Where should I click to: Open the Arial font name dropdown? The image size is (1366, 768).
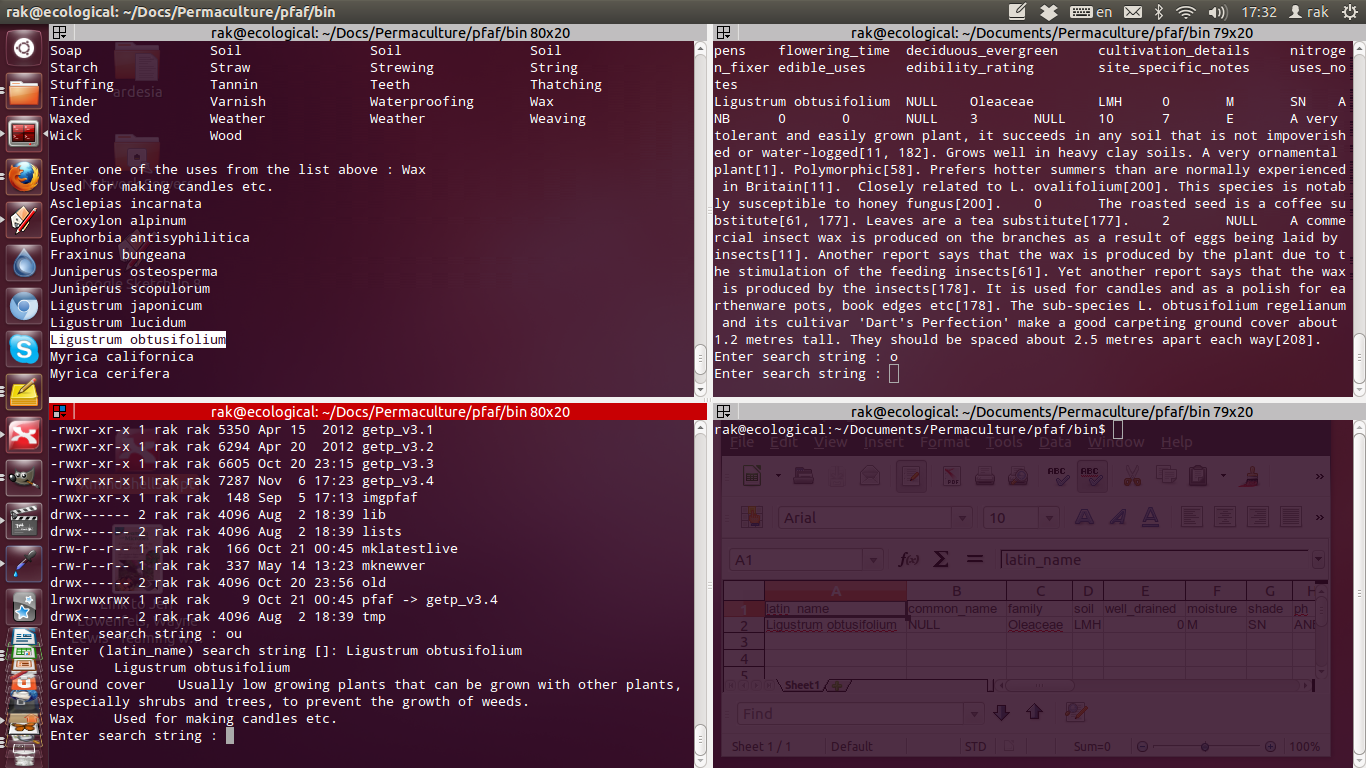[961, 518]
